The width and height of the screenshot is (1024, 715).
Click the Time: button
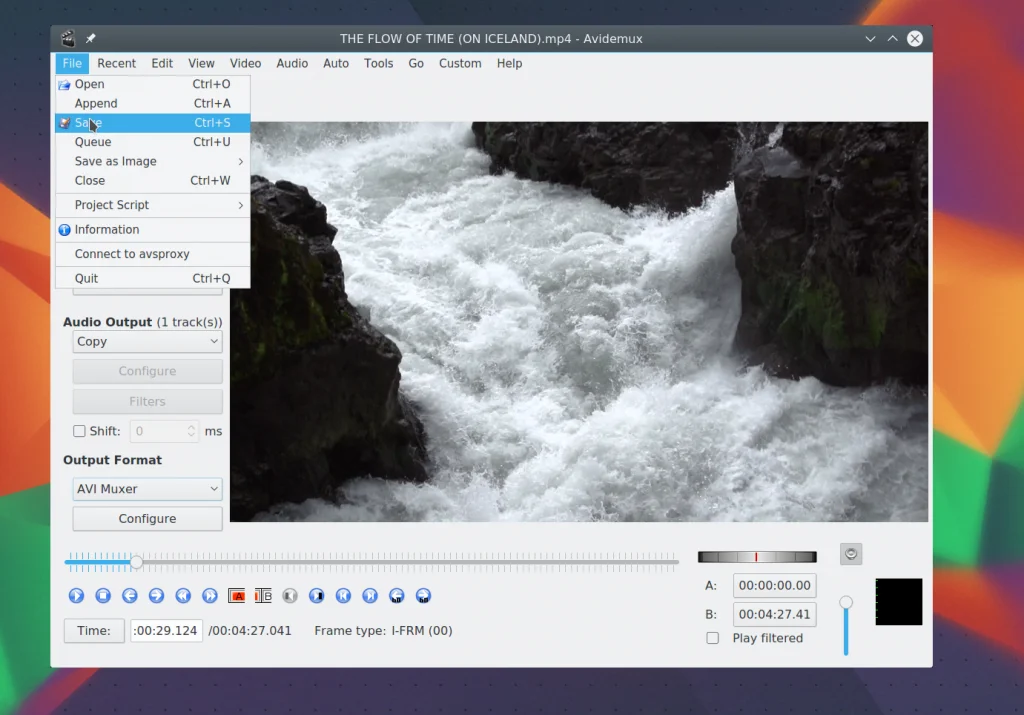(94, 631)
